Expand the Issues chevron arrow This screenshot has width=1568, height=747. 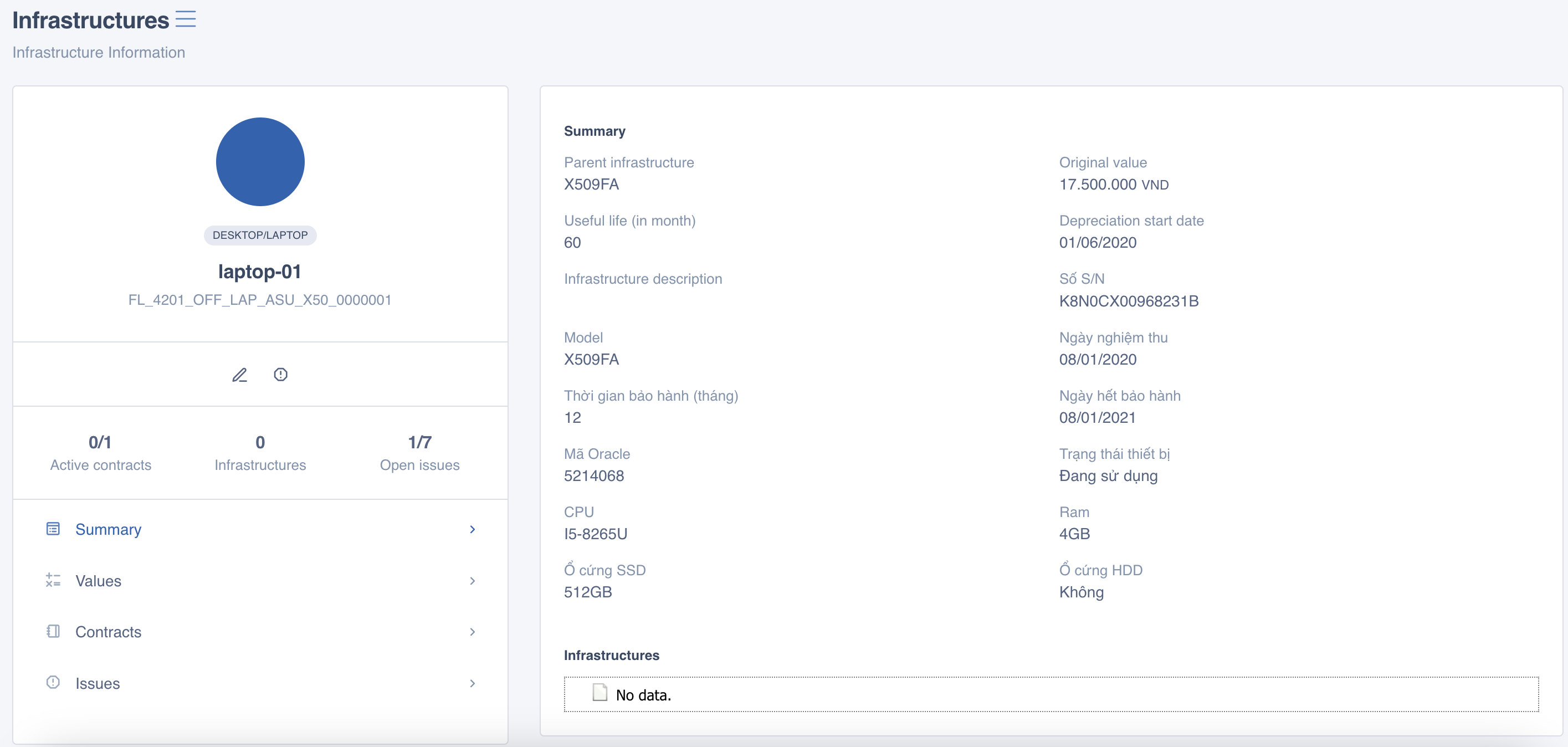tap(473, 683)
